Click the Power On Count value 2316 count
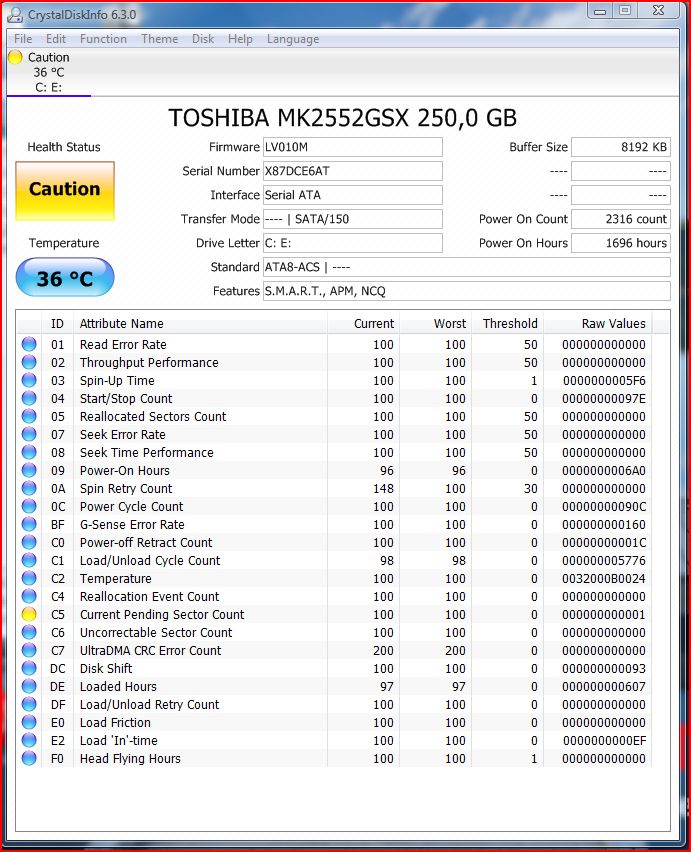691x852 pixels. (621, 219)
